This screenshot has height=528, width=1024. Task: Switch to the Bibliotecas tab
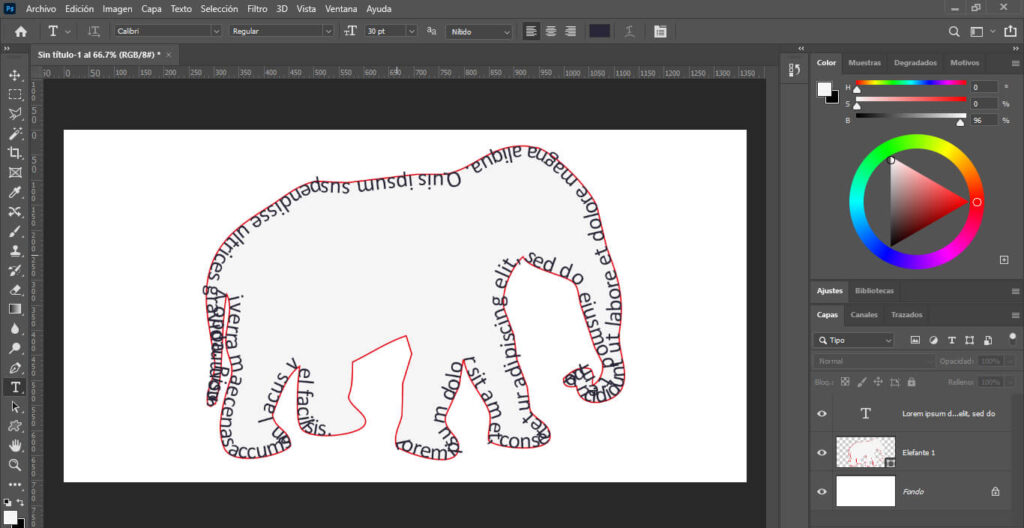click(874, 291)
